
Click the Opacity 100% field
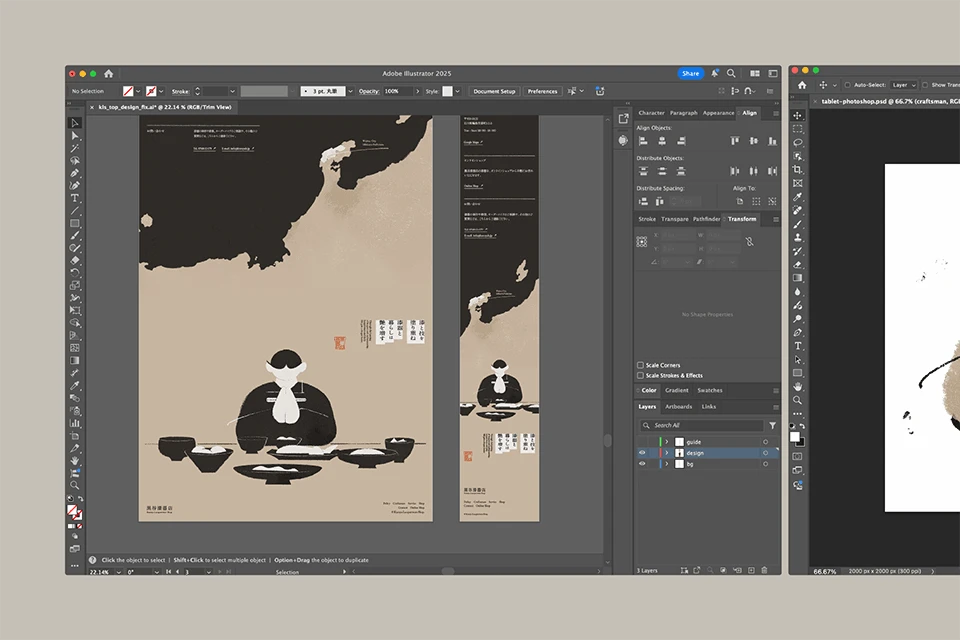pos(399,91)
